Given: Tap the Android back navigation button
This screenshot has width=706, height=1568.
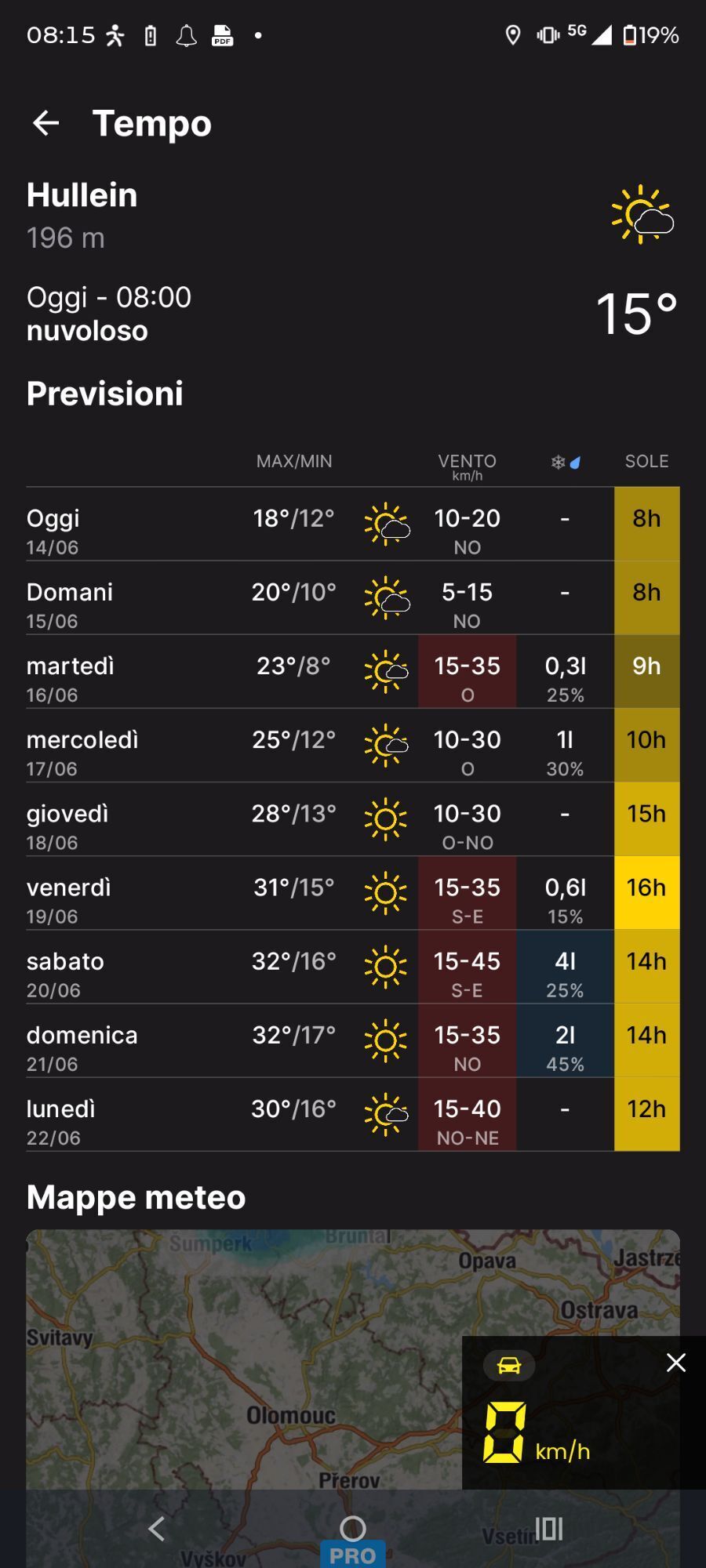Looking at the screenshot, I should pos(156,1528).
